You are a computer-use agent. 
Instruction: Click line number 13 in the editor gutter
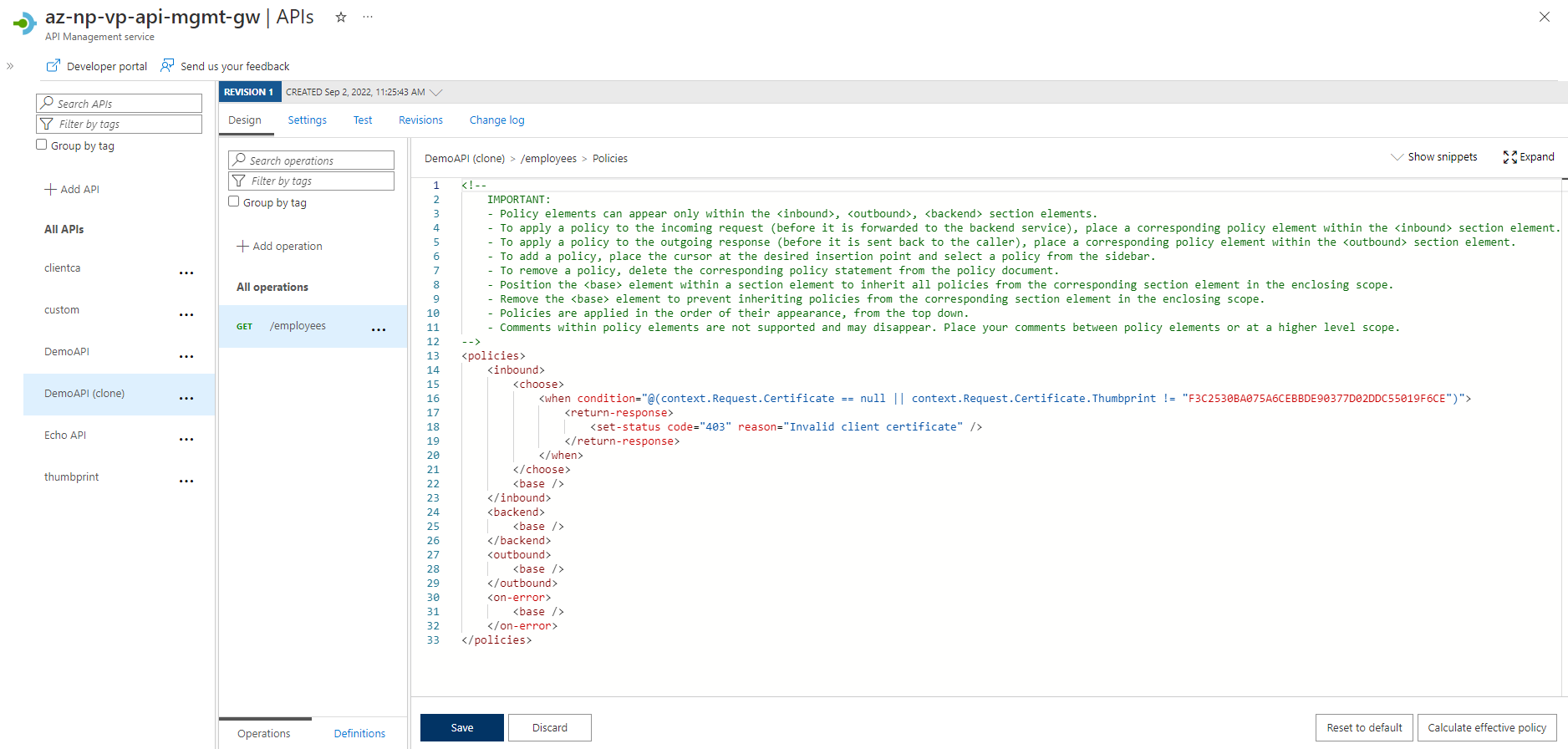[x=433, y=356]
